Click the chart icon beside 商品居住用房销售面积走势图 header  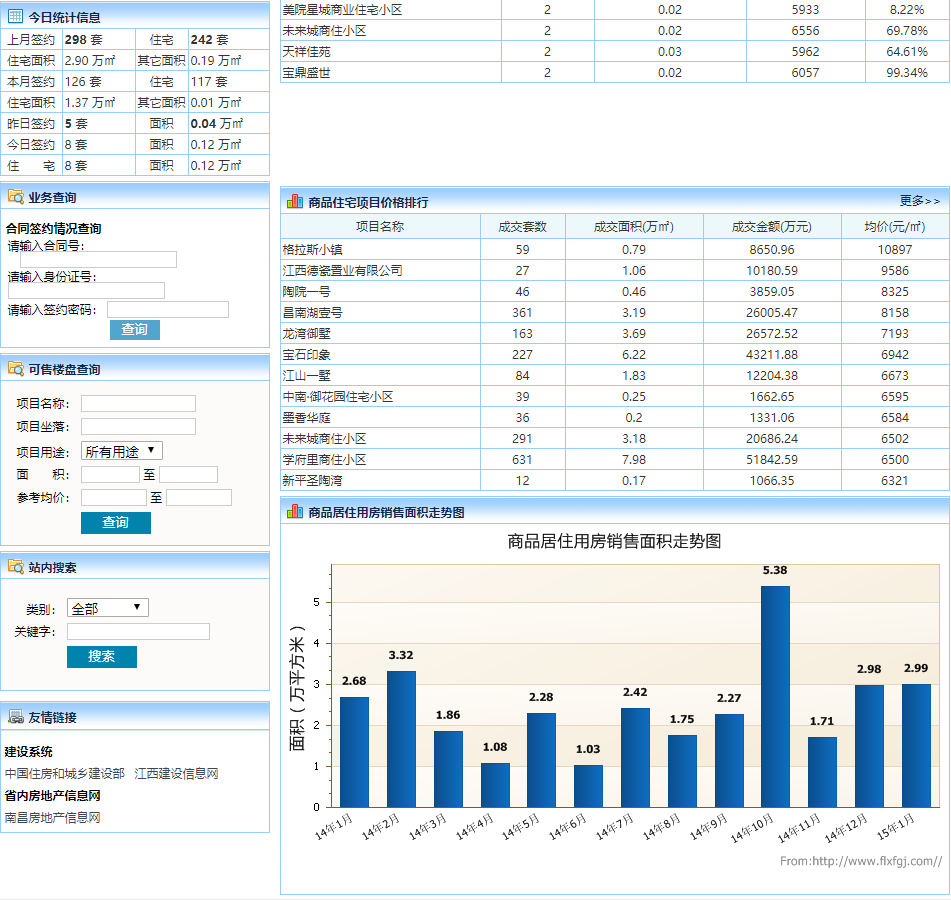tap(295, 512)
